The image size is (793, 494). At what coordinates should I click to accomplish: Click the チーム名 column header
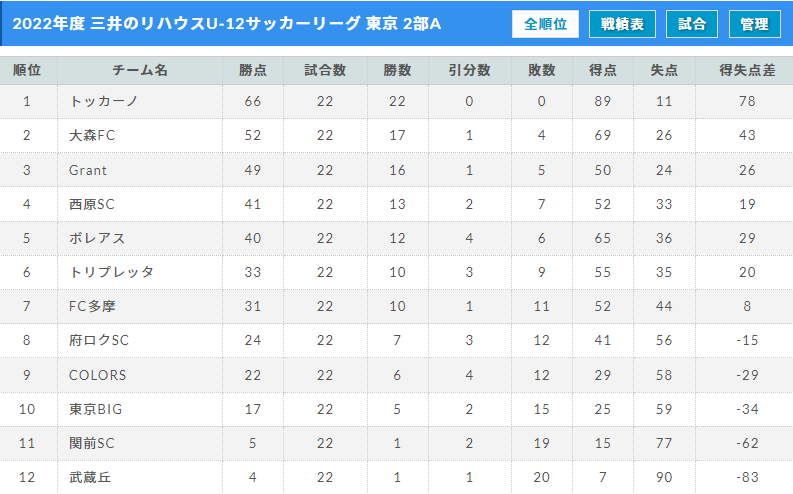[x=140, y=70]
